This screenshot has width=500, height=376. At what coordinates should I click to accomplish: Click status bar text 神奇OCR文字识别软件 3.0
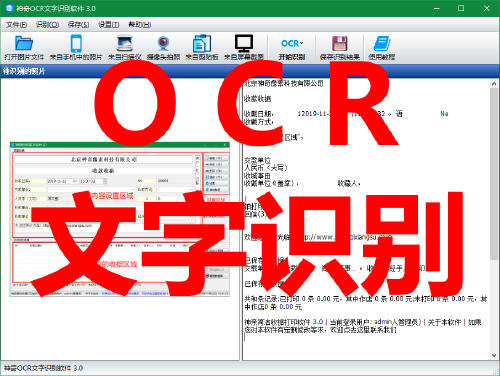pyautogui.click(x=44, y=368)
